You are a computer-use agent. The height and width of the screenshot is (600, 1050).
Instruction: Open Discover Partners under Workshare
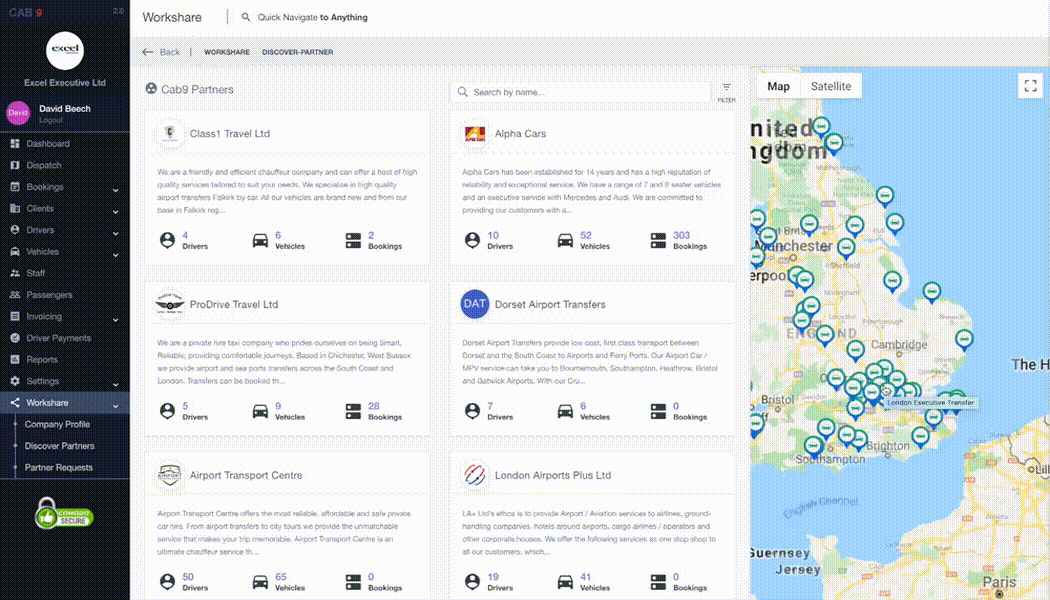[60, 445]
